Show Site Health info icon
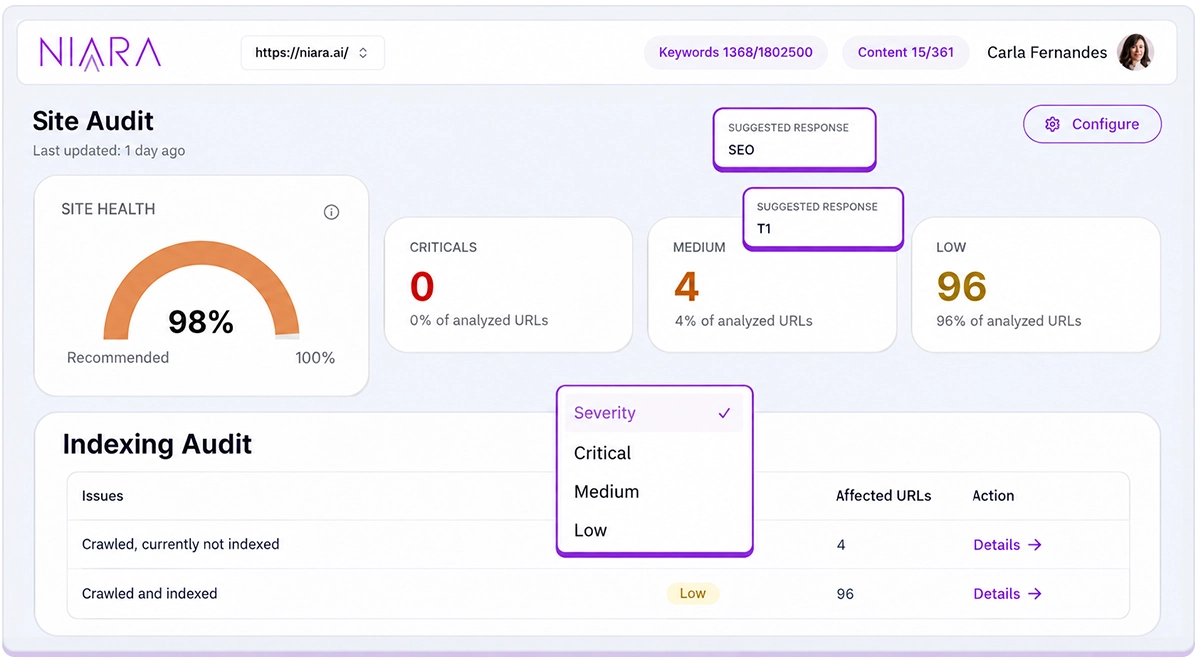Viewport: 1196px width, 658px height. pos(331,212)
